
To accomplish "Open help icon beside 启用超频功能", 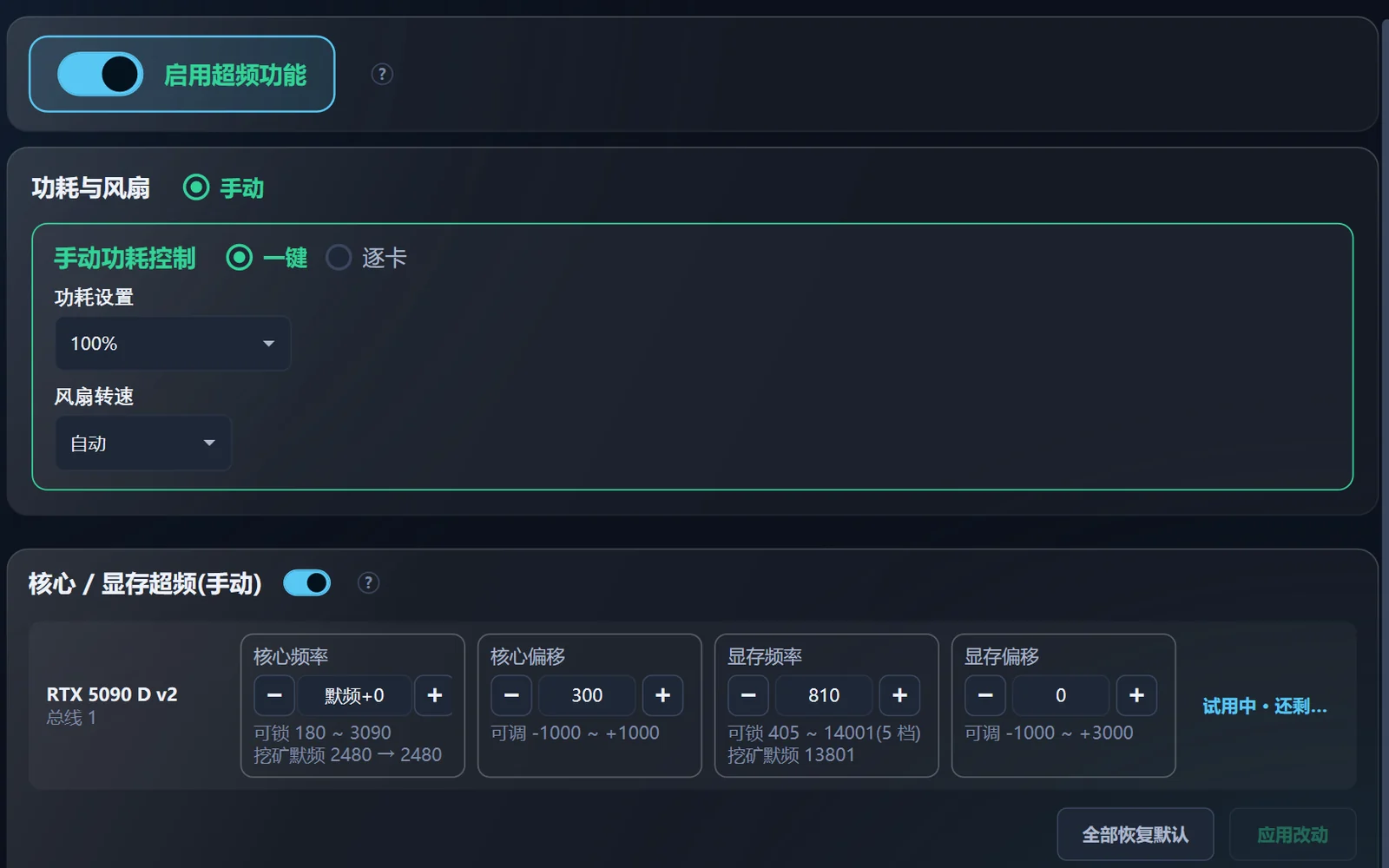I will click(x=382, y=75).
